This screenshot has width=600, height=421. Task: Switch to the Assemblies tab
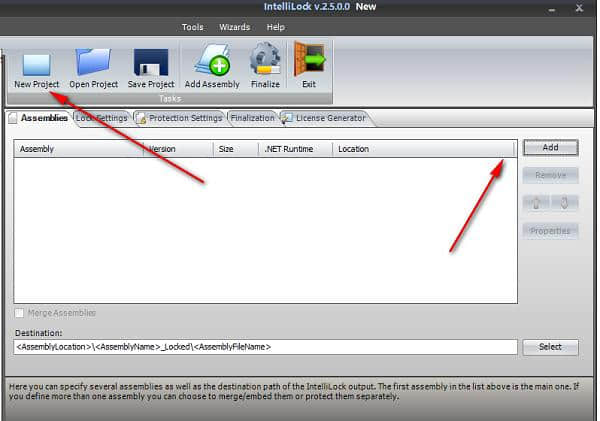point(39,118)
